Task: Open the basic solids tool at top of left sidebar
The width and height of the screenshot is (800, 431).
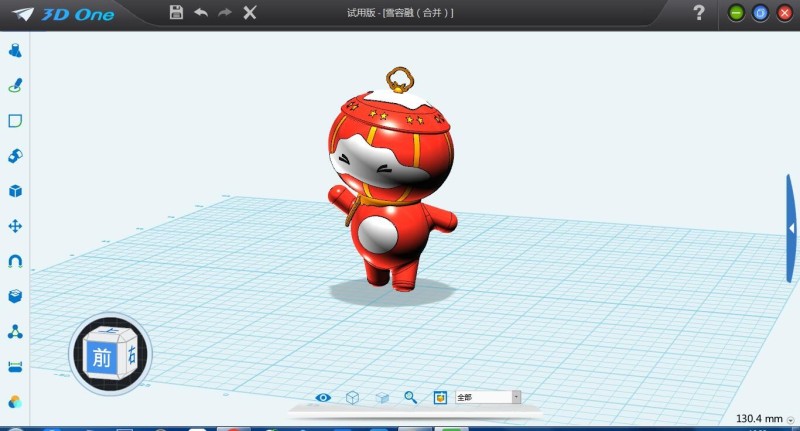Action: pyautogui.click(x=15, y=50)
